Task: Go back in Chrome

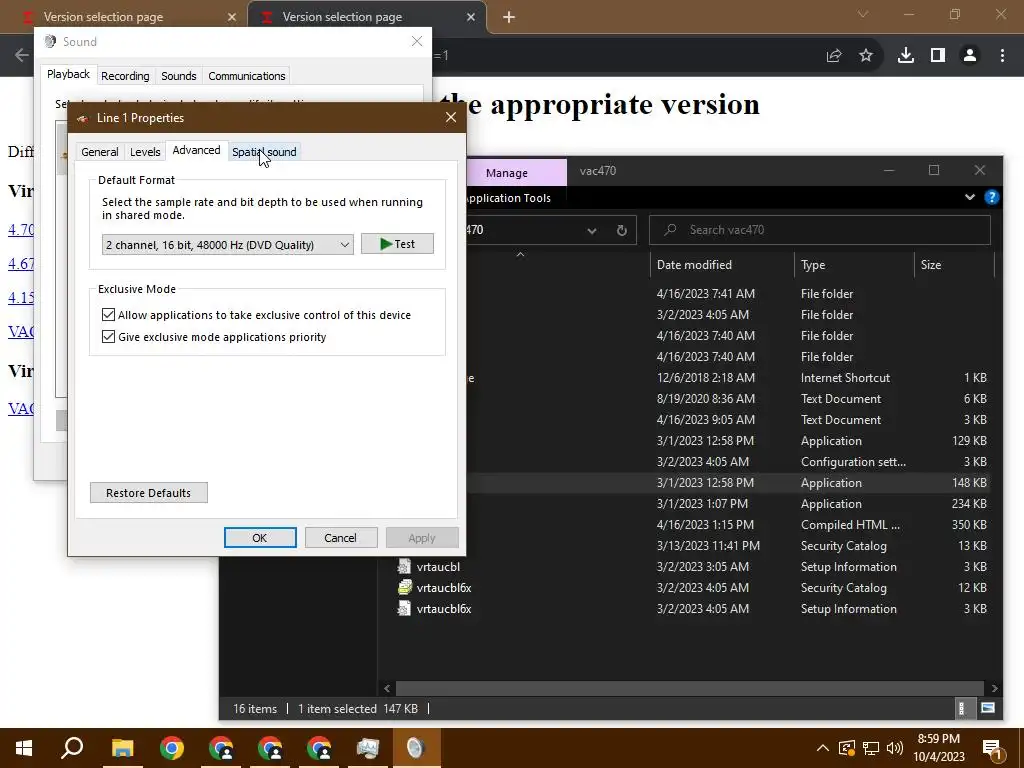Action: click(22, 56)
